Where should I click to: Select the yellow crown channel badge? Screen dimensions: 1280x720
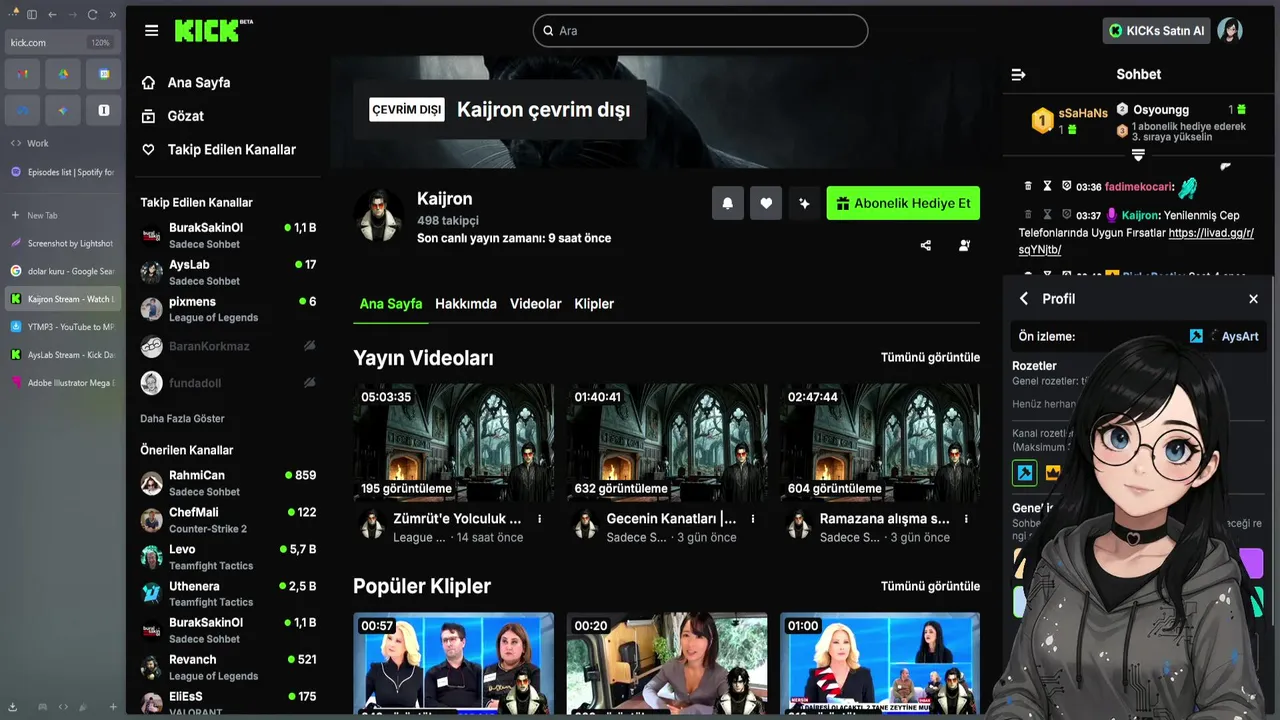point(1052,473)
